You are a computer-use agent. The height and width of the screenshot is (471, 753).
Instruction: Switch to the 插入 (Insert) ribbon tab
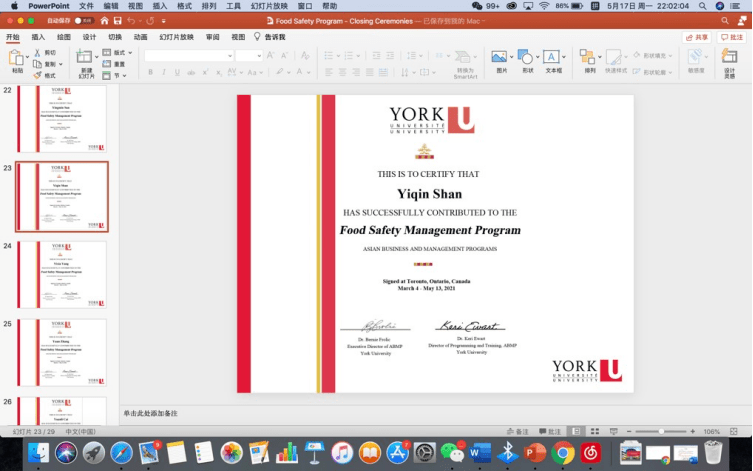(38, 37)
